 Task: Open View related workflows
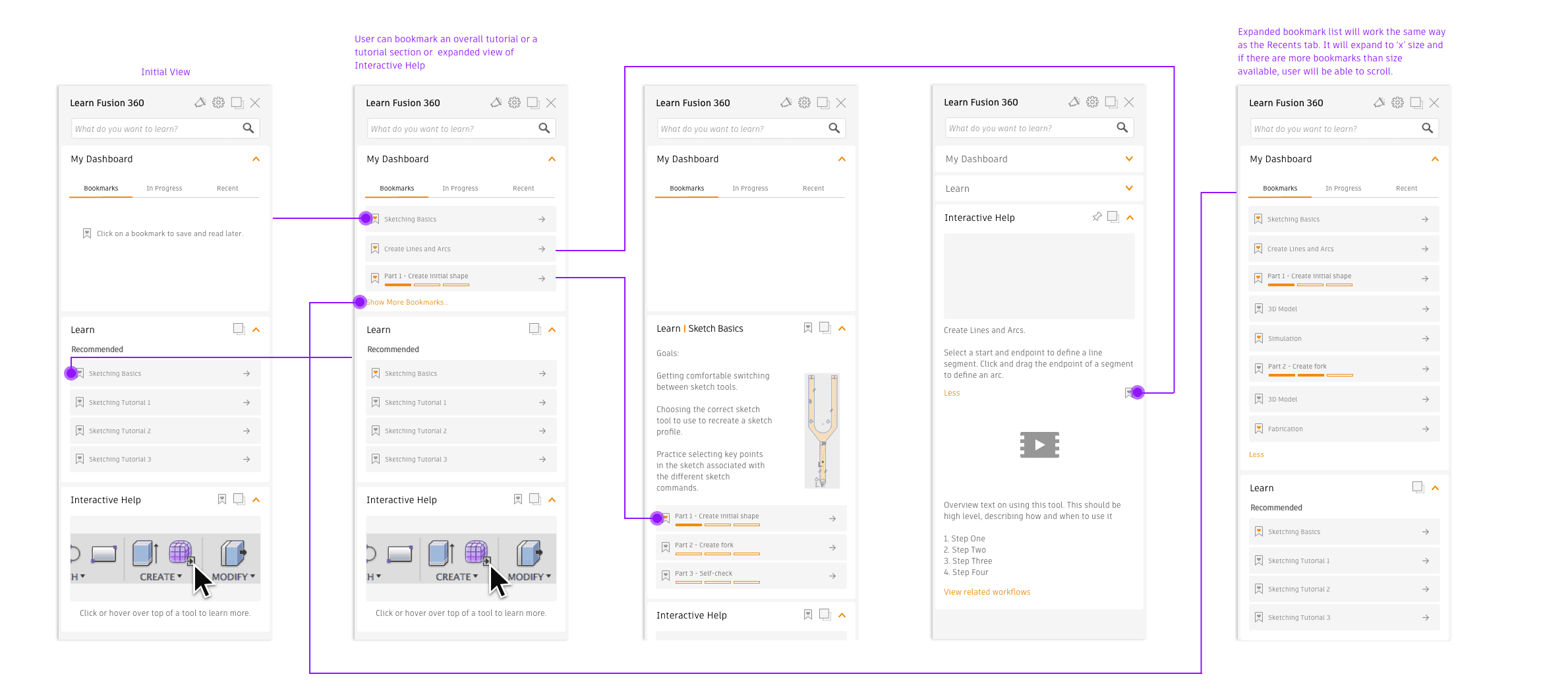987,592
